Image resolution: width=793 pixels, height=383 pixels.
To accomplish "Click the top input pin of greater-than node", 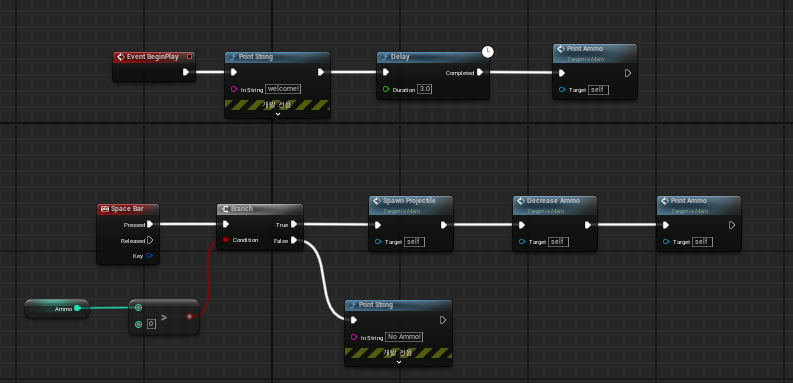I will pyautogui.click(x=139, y=308).
